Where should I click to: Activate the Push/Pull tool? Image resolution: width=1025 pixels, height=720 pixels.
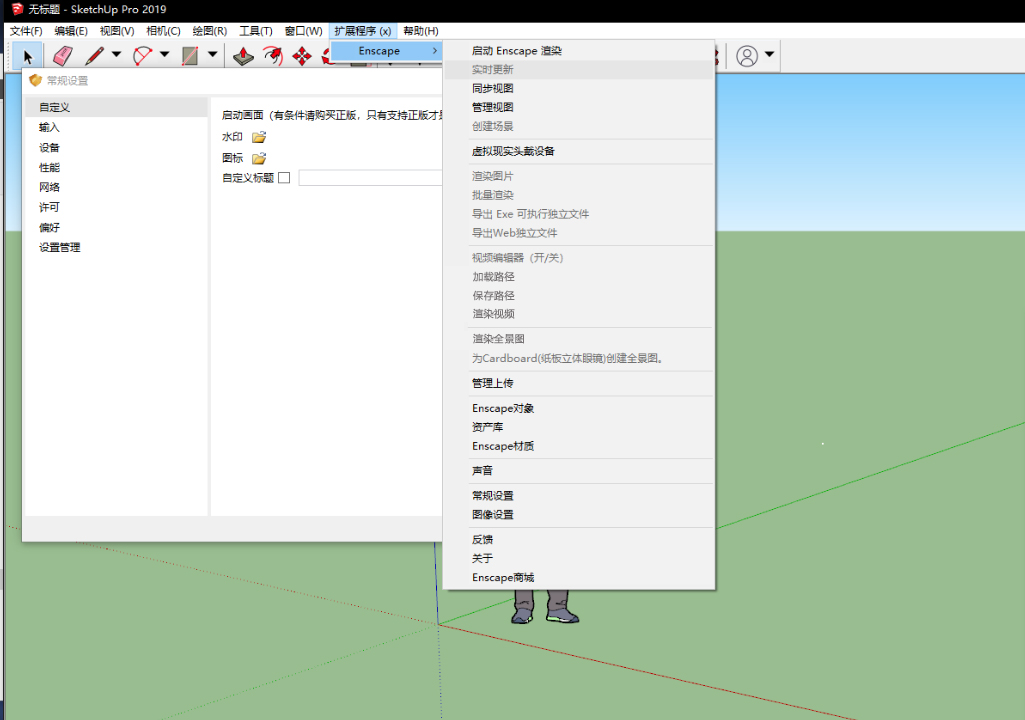tap(243, 56)
